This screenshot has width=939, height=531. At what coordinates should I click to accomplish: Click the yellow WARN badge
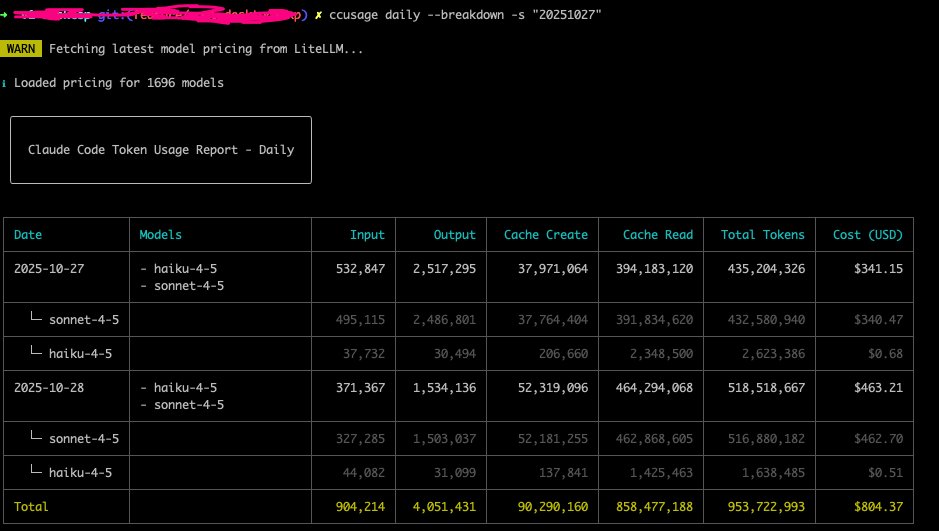coord(21,49)
